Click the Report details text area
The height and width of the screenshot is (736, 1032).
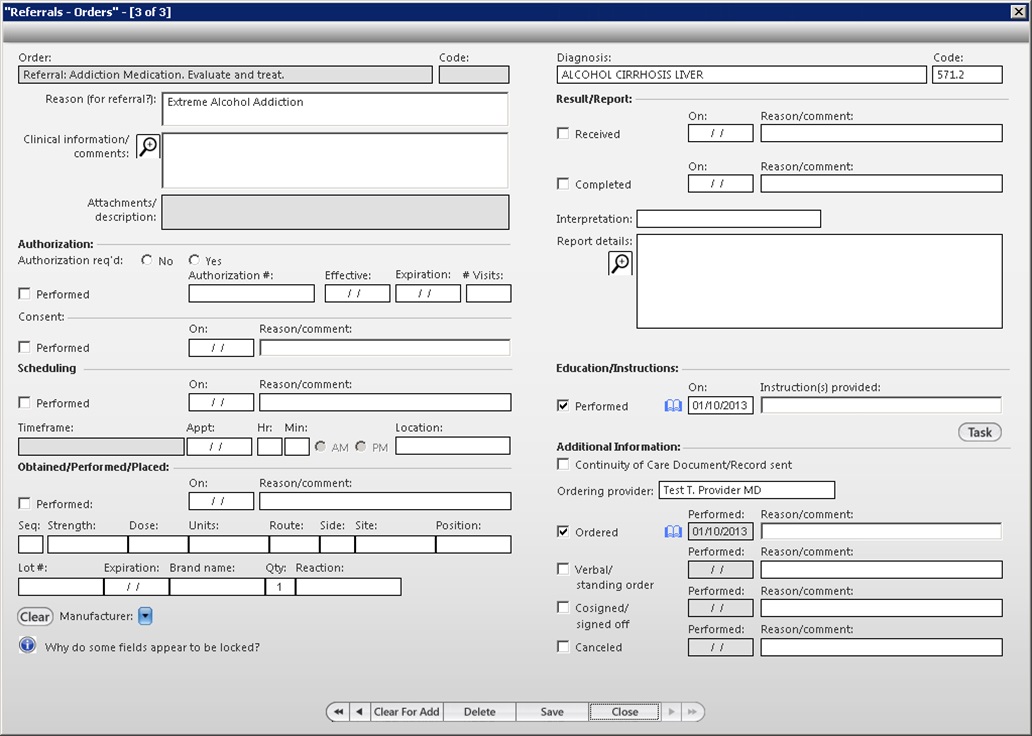coord(819,281)
